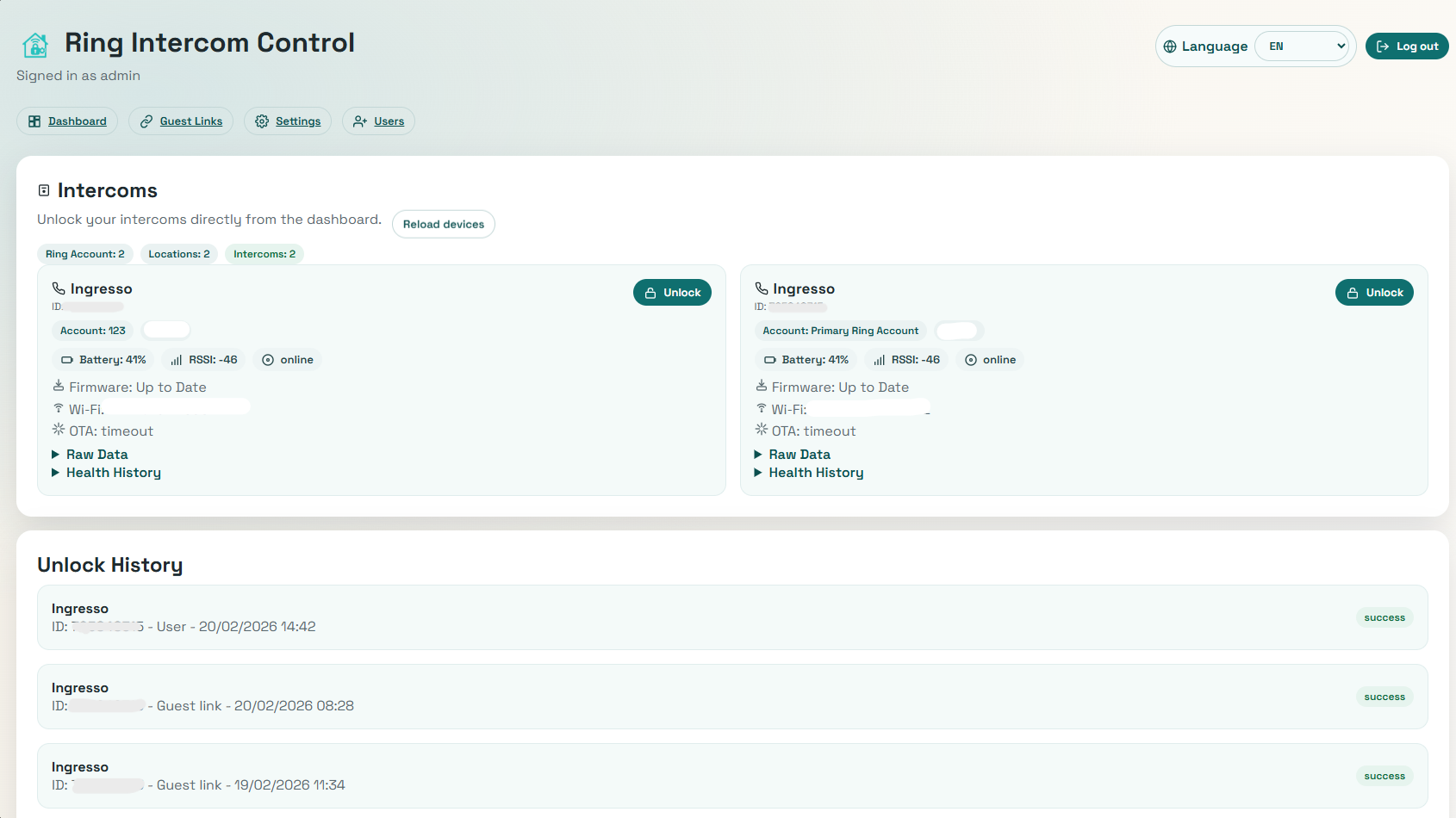This screenshot has height=818, width=1456.
Task: Flip the toggle switch next to Account: 123
Action: [x=166, y=330]
